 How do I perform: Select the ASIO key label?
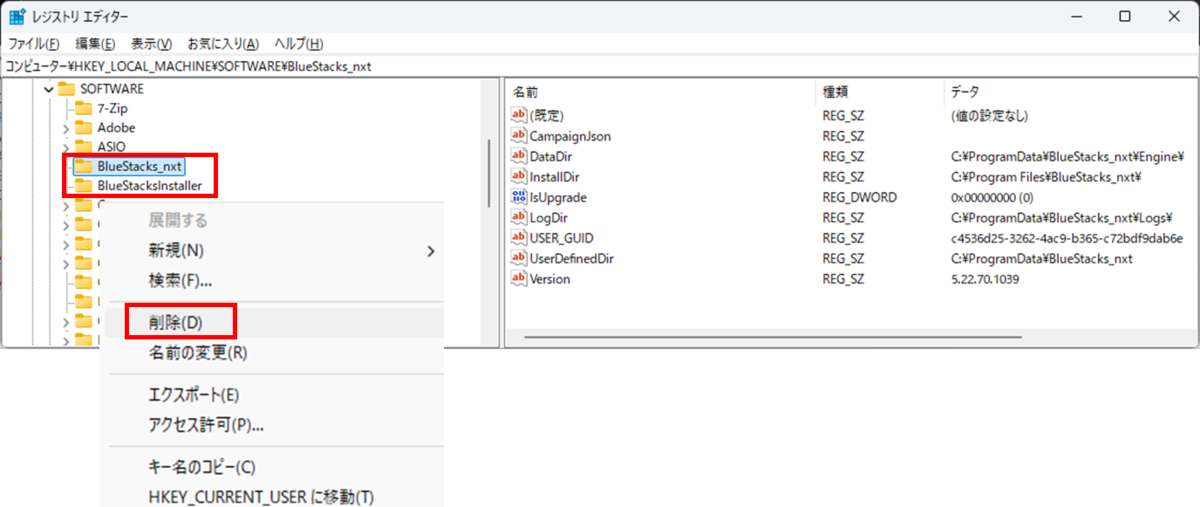click(112, 147)
